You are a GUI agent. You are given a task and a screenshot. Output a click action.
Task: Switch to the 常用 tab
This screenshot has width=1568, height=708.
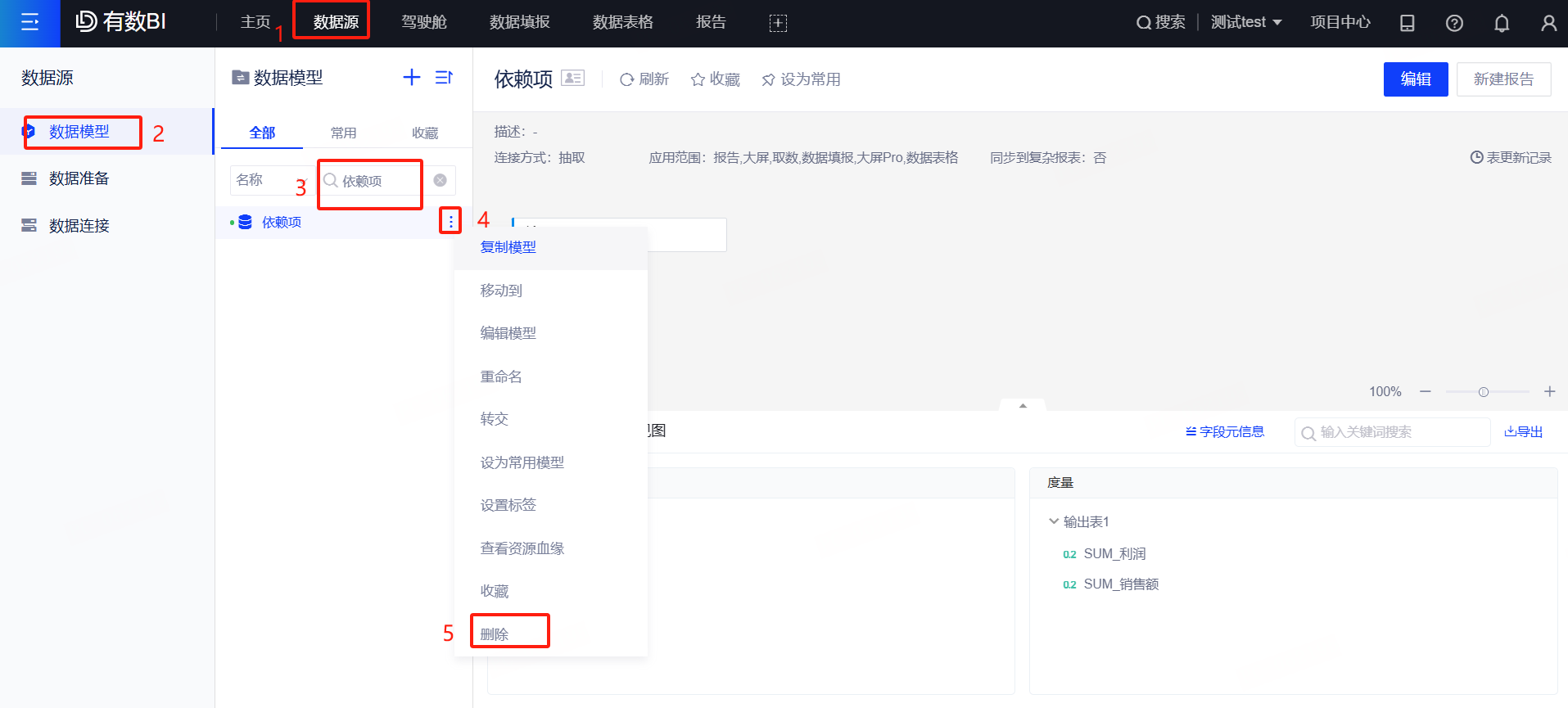pyautogui.click(x=343, y=133)
